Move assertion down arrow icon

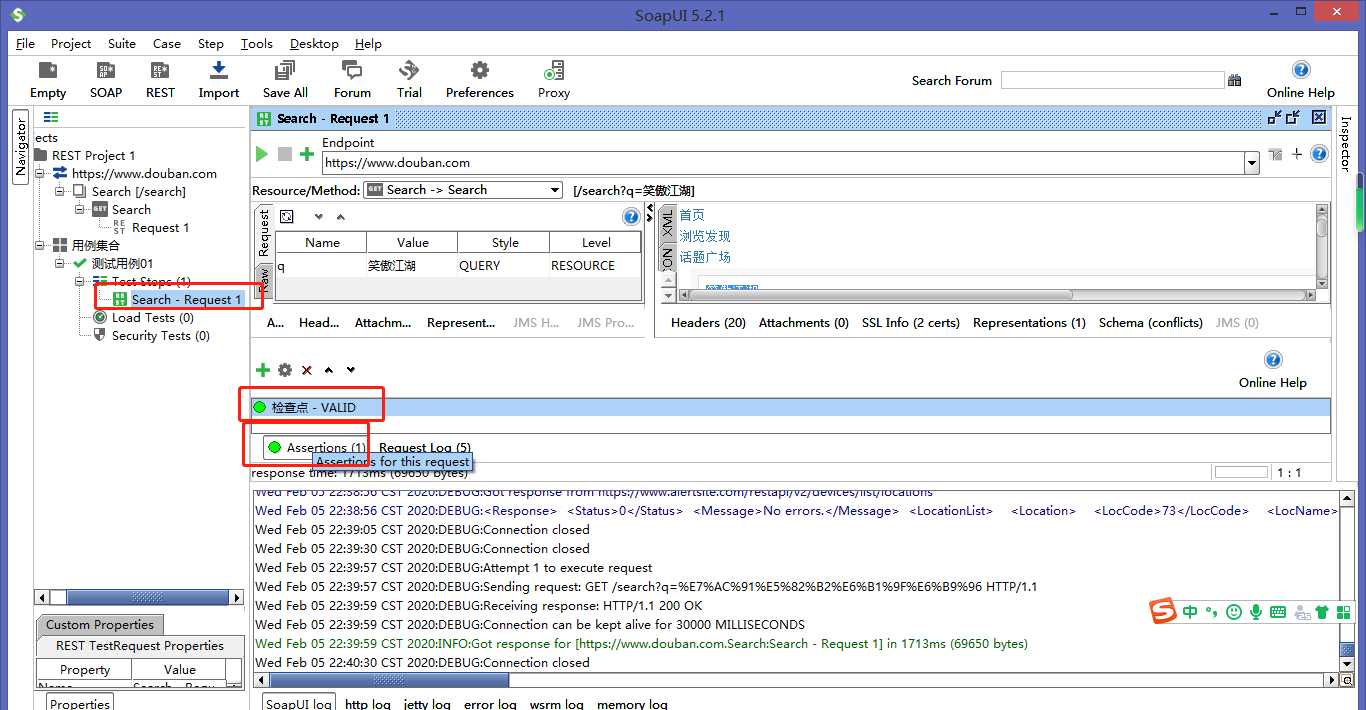351,370
